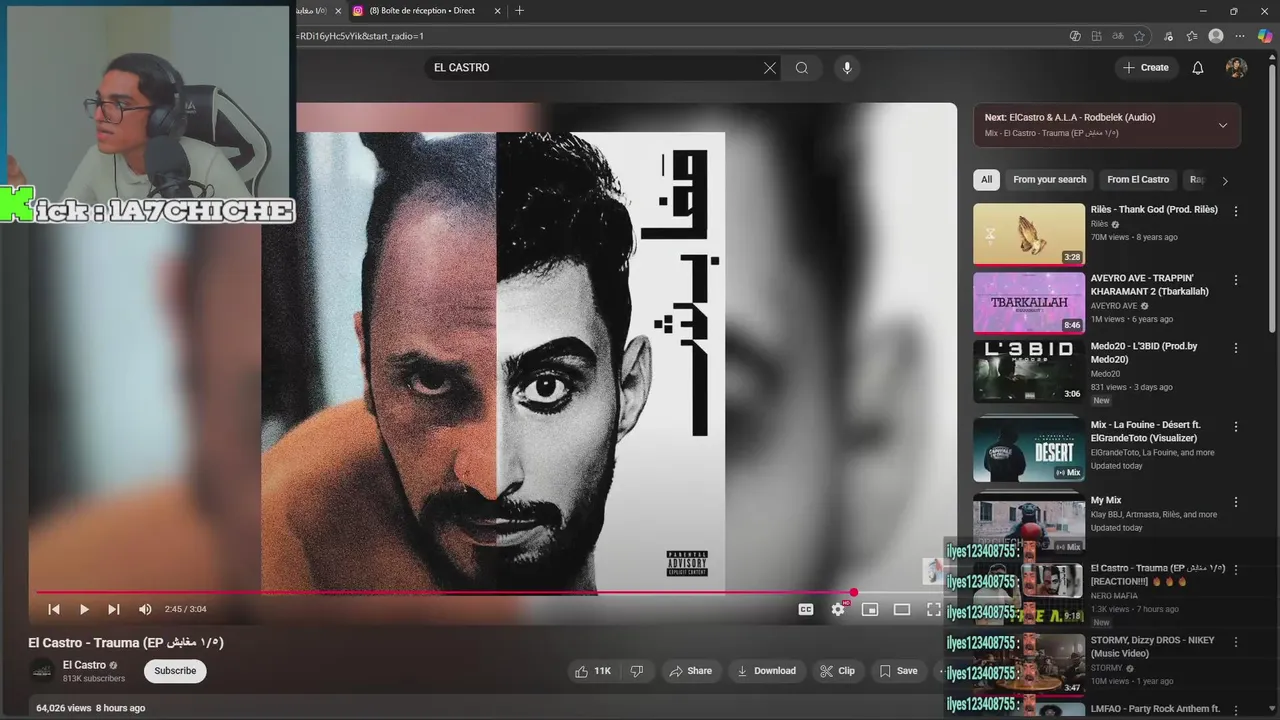Click the Create button
This screenshot has width=1280, height=720.
(x=1146, y=68)
